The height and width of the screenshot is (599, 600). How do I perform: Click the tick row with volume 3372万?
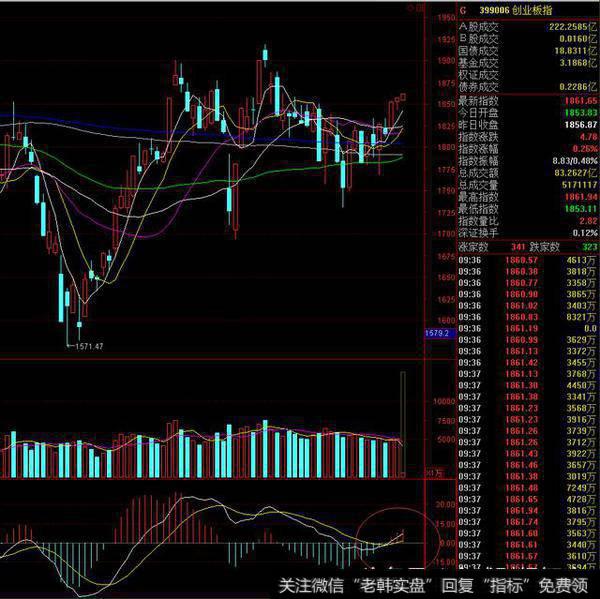pyautogui.click(x=528, y=351)
